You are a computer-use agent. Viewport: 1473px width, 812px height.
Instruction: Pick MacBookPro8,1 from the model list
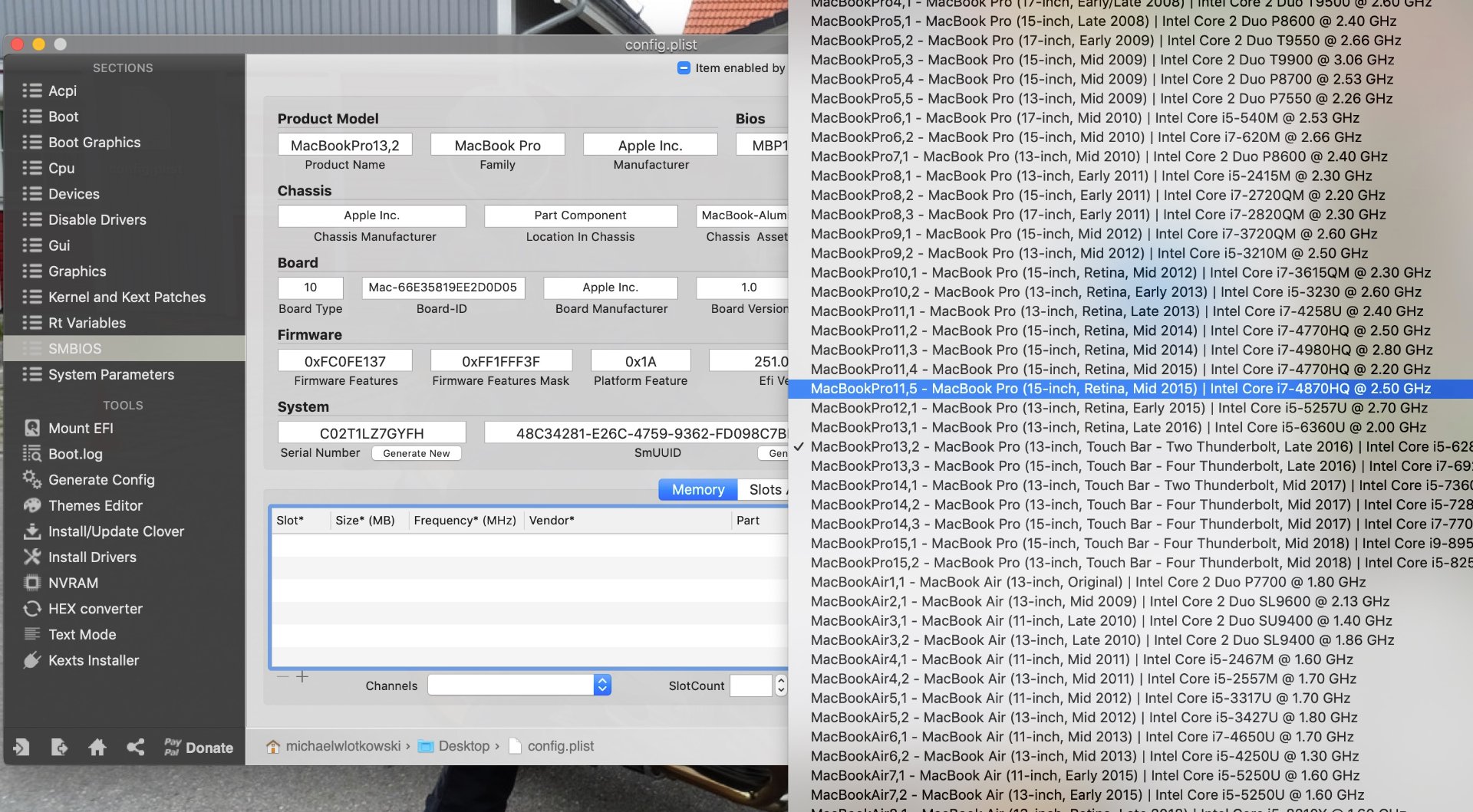pos(1130,176)
